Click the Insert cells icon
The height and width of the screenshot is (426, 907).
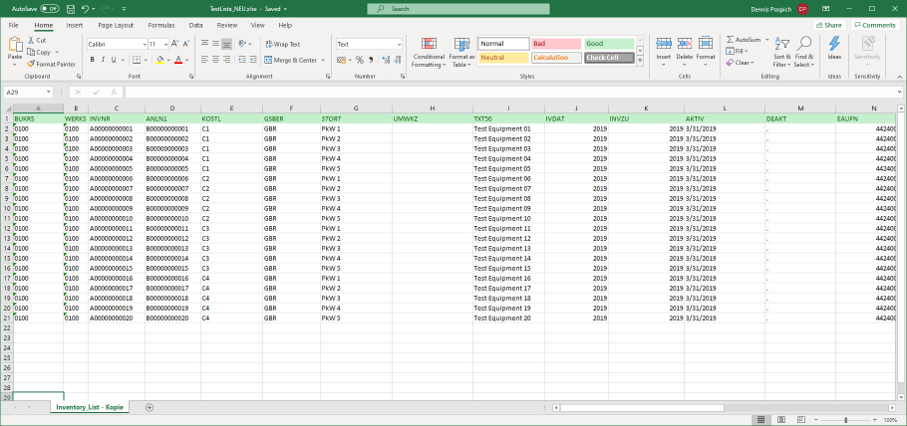(x=663, y=44)
